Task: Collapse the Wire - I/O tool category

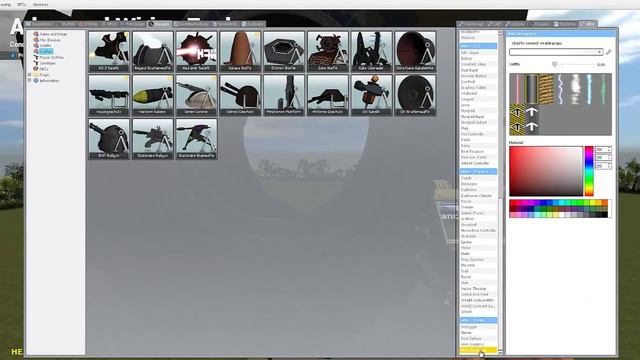Action: coord(478,46)
